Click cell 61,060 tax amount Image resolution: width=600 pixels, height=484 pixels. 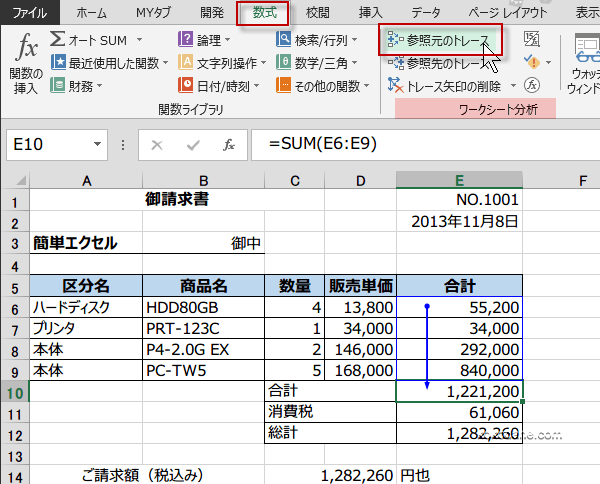460,412
